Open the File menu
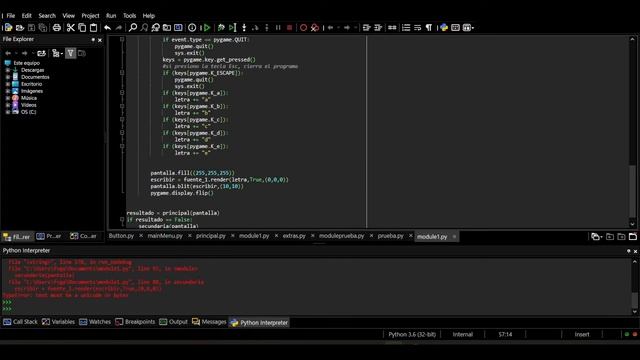The width and height of the screenshot is (640, 360). click(x=11, y=16)
